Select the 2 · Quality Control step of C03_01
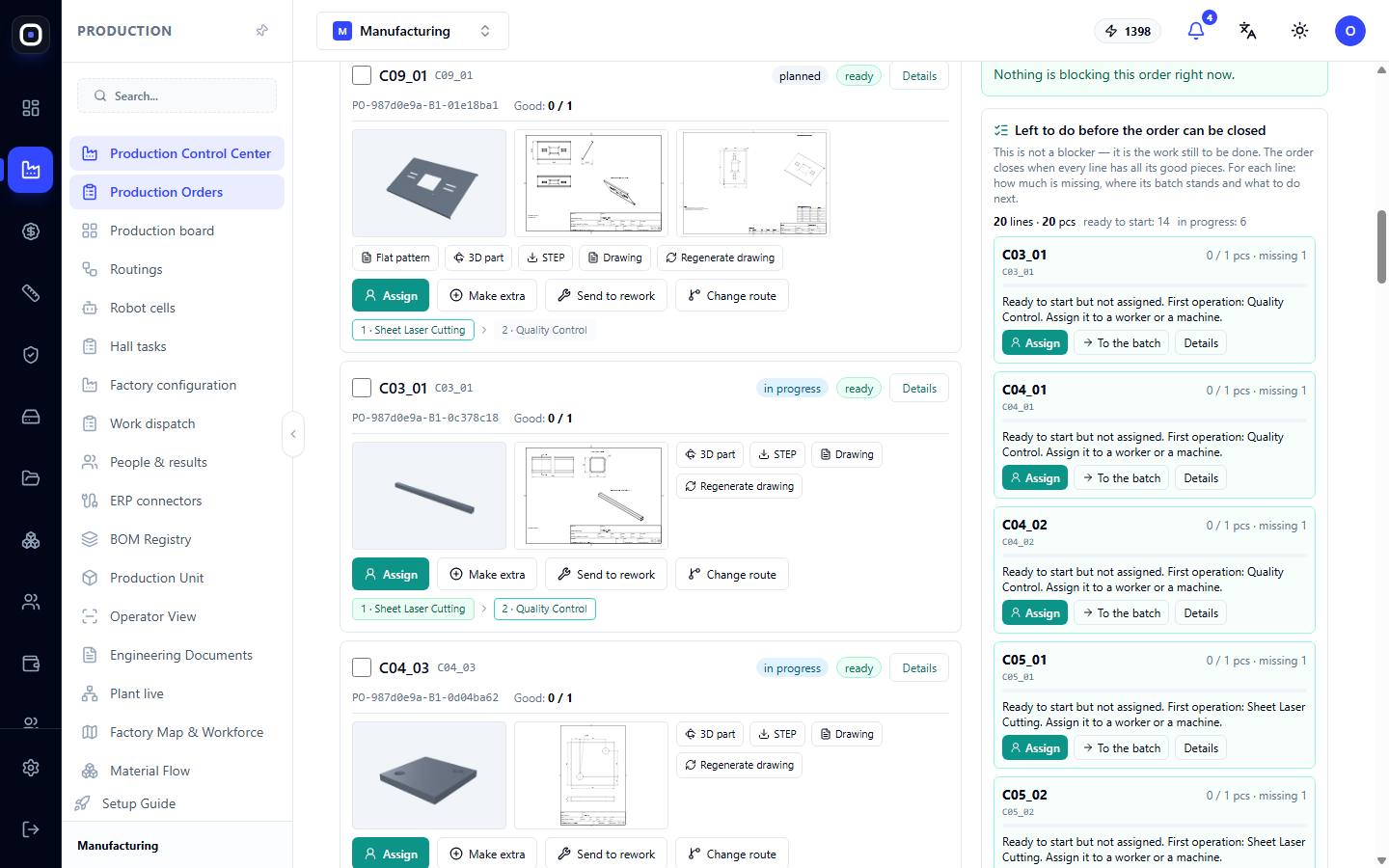Viewport: 1389px width, 868px height. pyautogui.click(x=544, y=609)
